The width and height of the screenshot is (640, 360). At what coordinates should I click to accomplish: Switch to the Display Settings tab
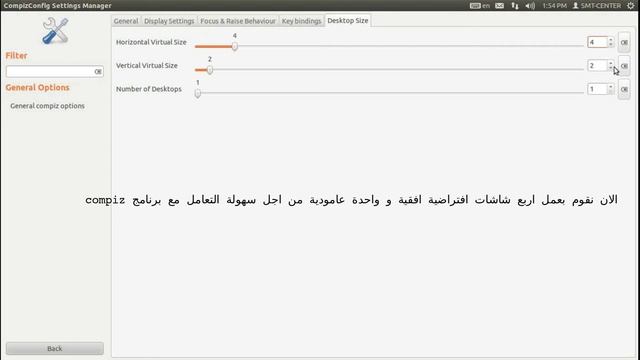coord(169,21)
